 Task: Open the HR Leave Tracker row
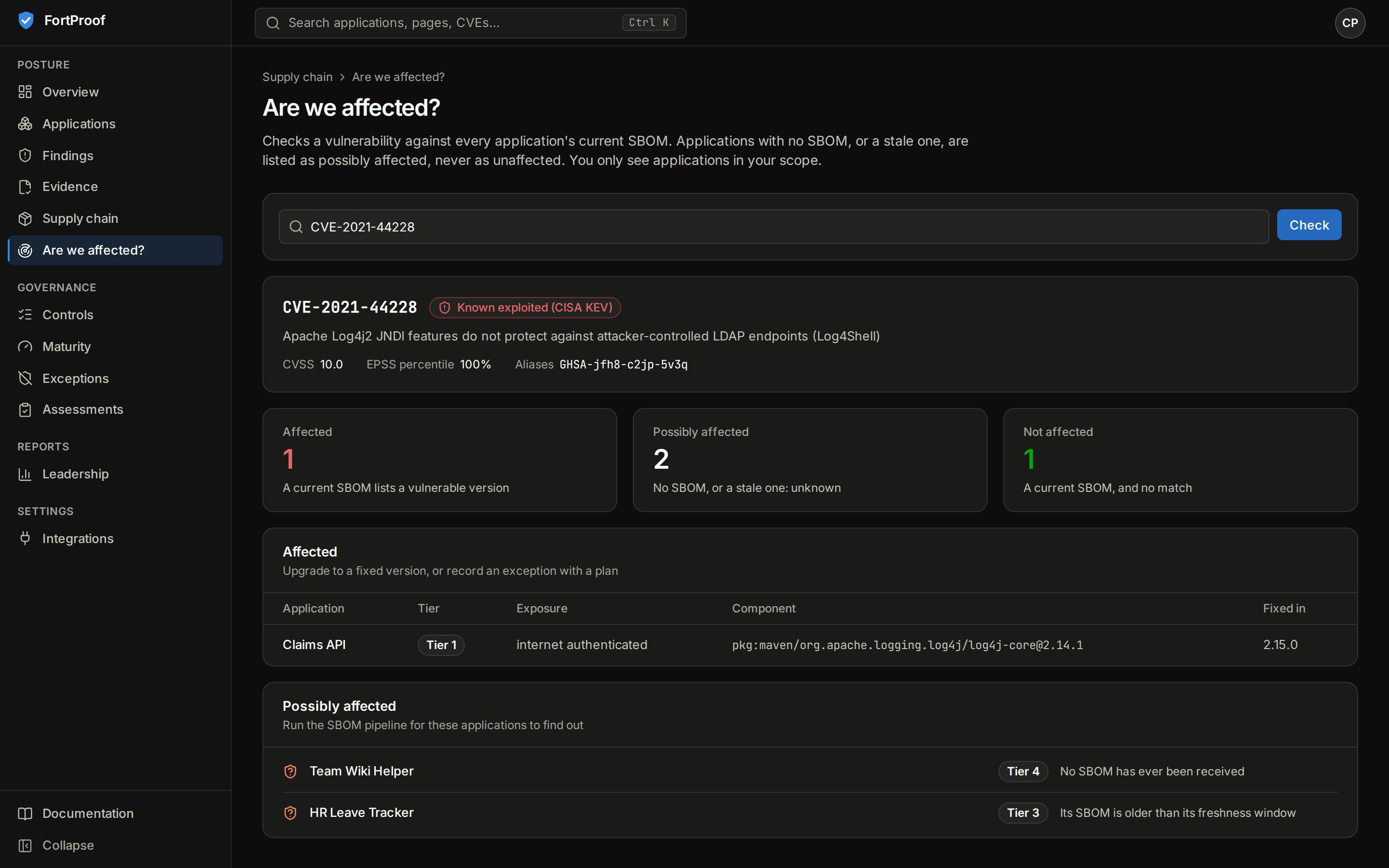pos(810,813)
